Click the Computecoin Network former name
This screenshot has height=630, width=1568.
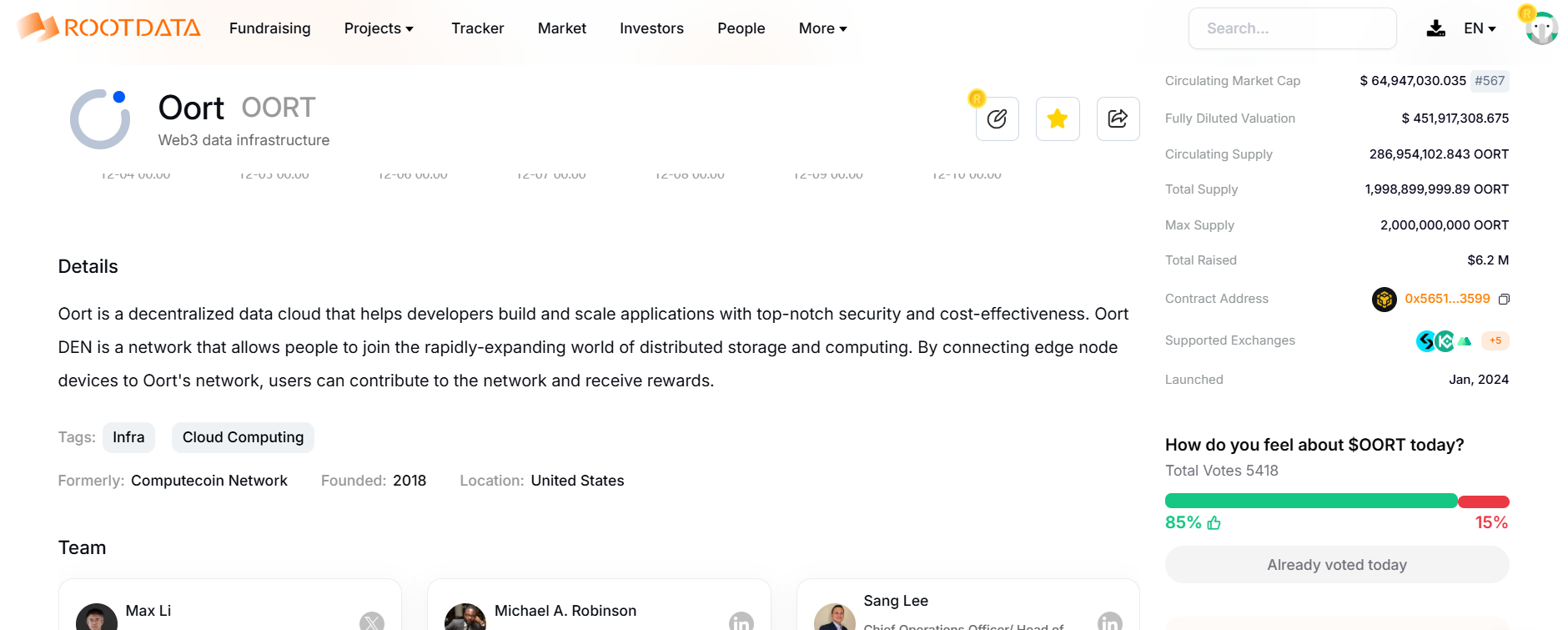(x=209, y=481)
